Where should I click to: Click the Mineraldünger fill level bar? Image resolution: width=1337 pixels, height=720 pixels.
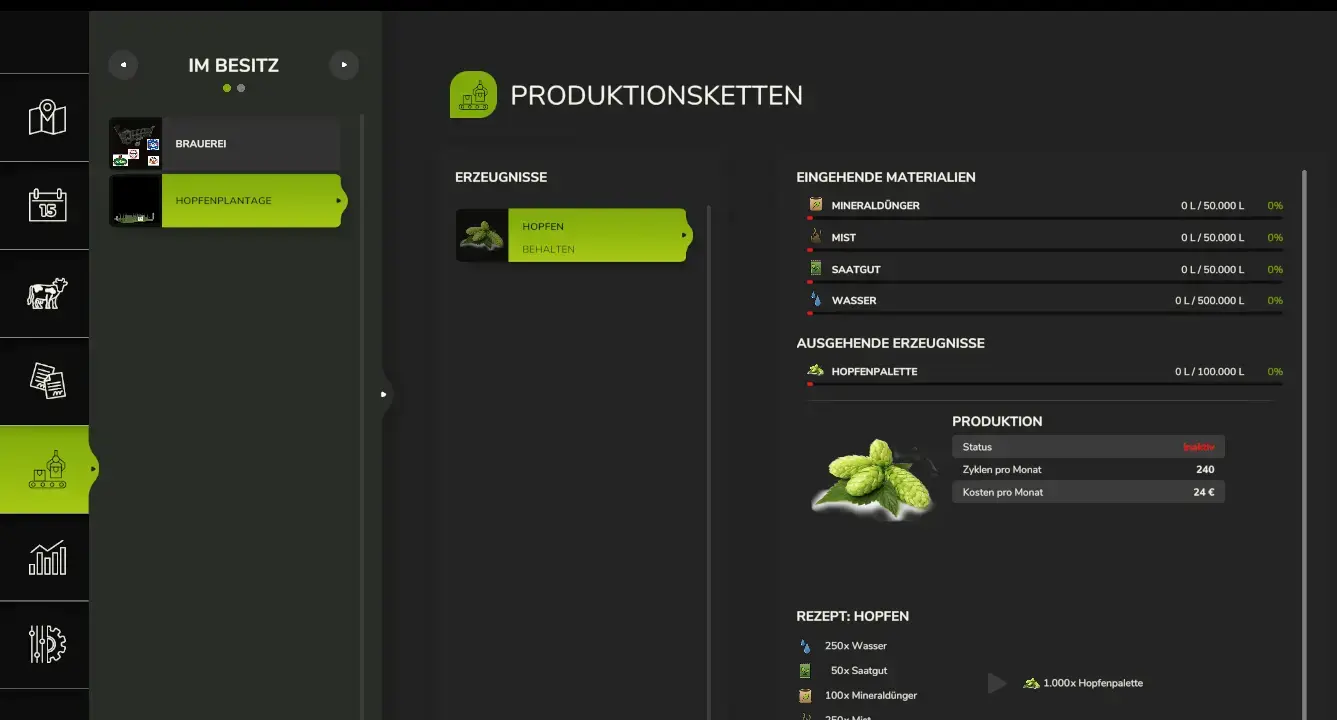point(1044,218)
